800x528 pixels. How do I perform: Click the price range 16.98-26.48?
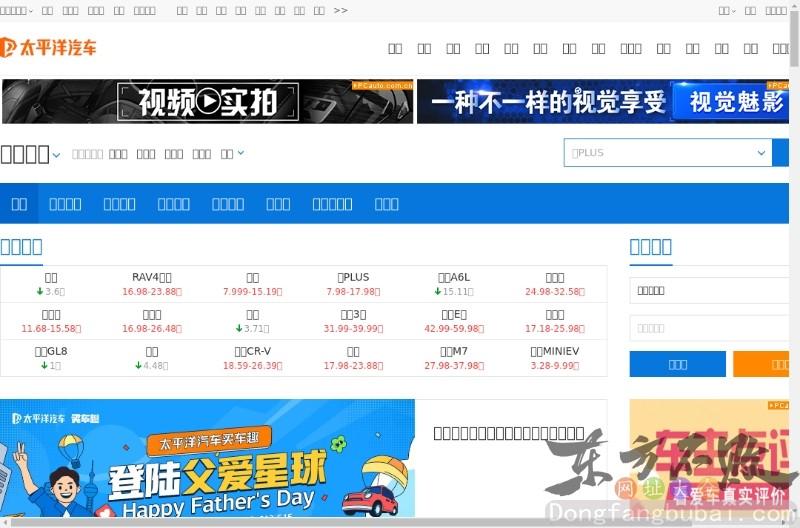[152, 329]
